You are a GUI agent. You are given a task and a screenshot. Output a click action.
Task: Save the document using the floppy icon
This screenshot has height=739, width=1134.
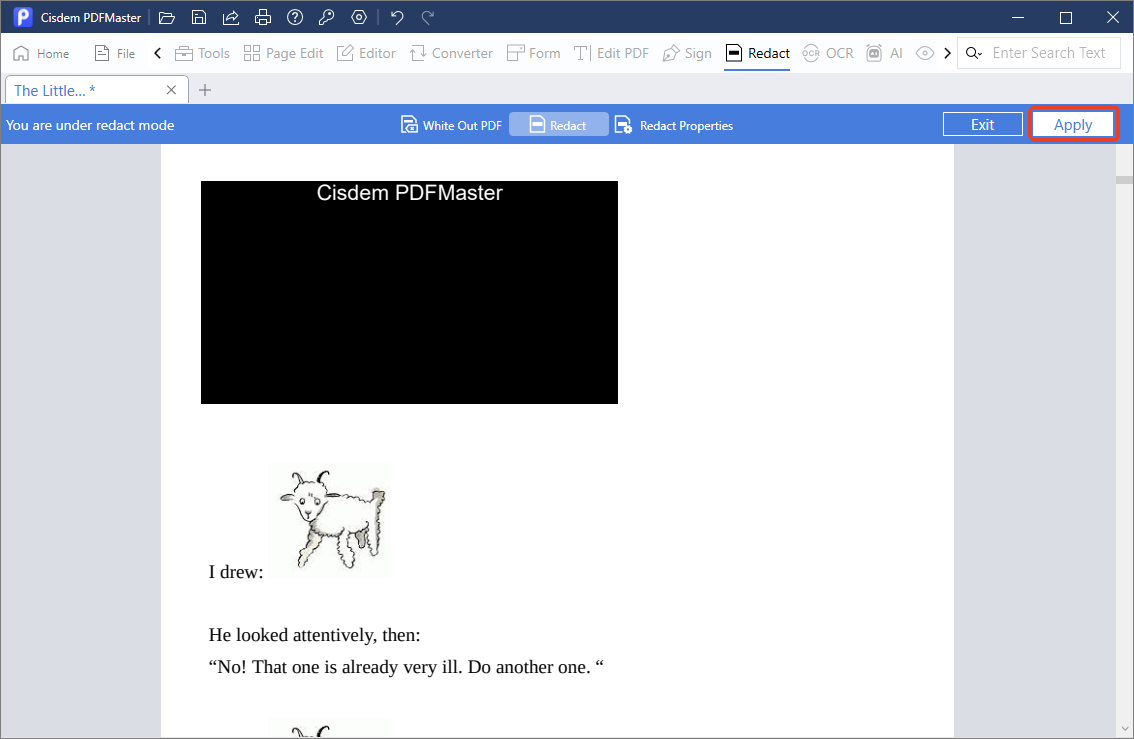tap(199, 17)
